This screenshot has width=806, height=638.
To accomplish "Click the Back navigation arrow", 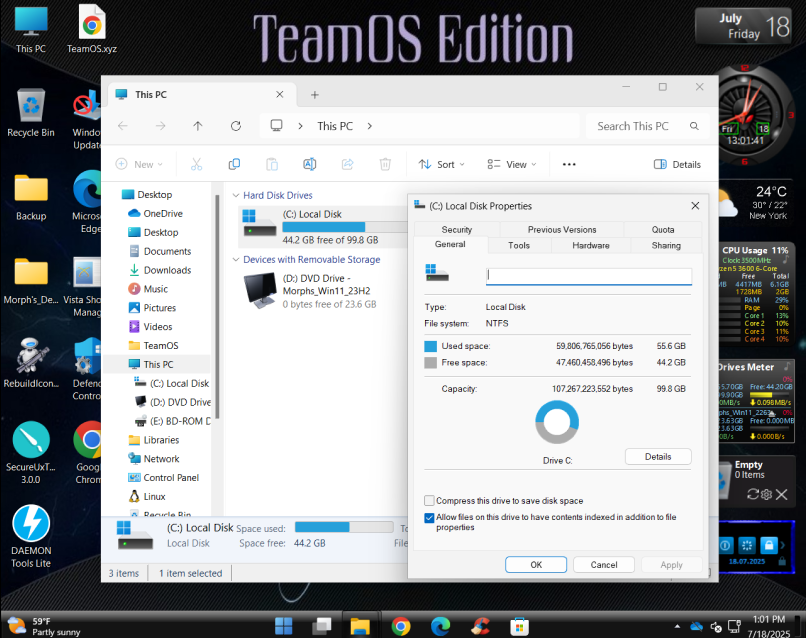I will (x=123, y=126).
